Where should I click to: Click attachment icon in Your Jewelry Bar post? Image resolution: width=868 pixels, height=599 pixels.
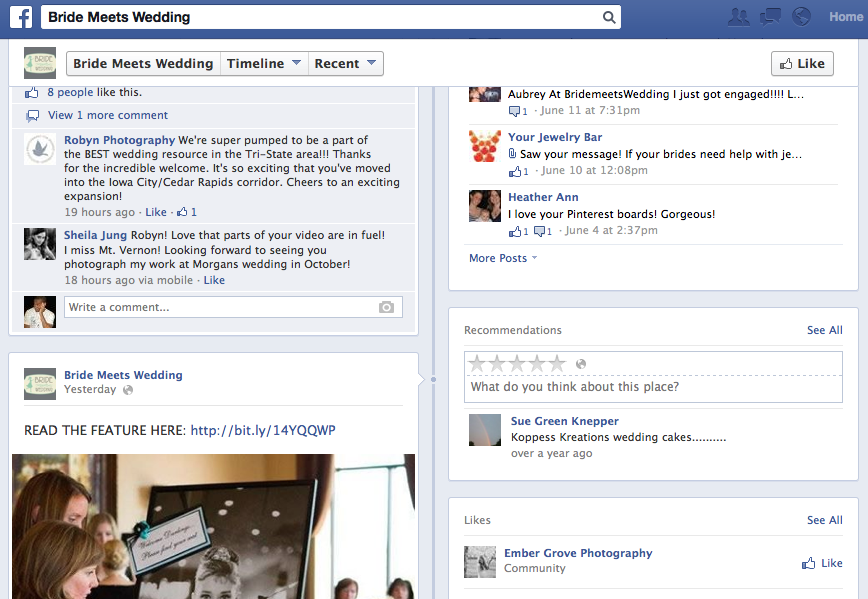click(512, 153)
